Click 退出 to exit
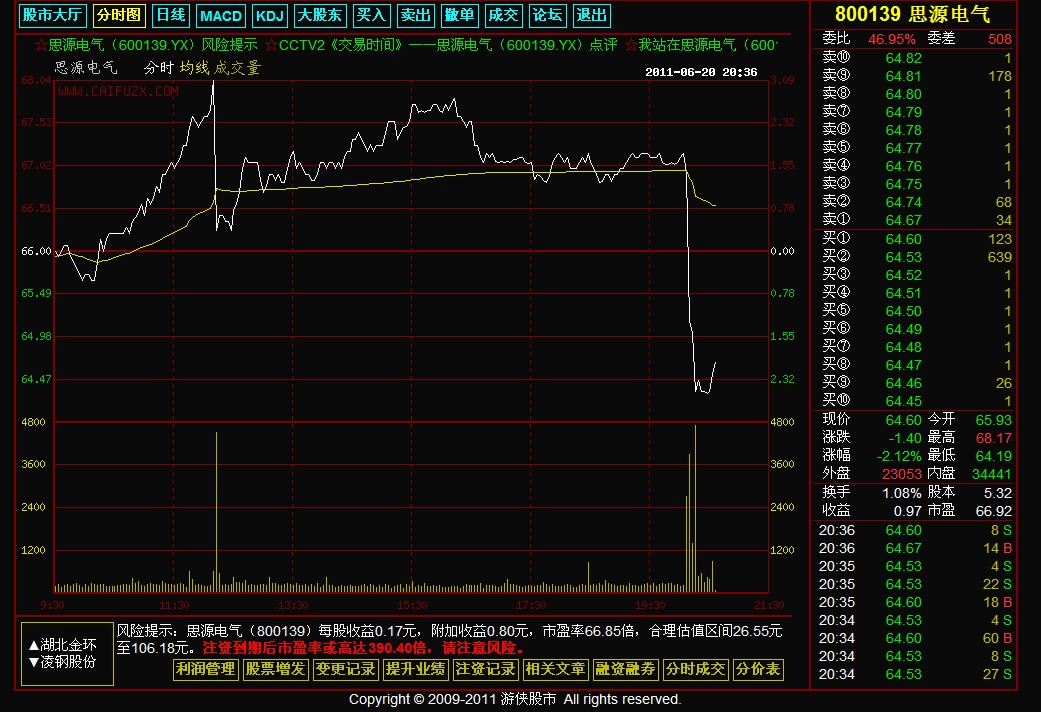 point(591,15)
